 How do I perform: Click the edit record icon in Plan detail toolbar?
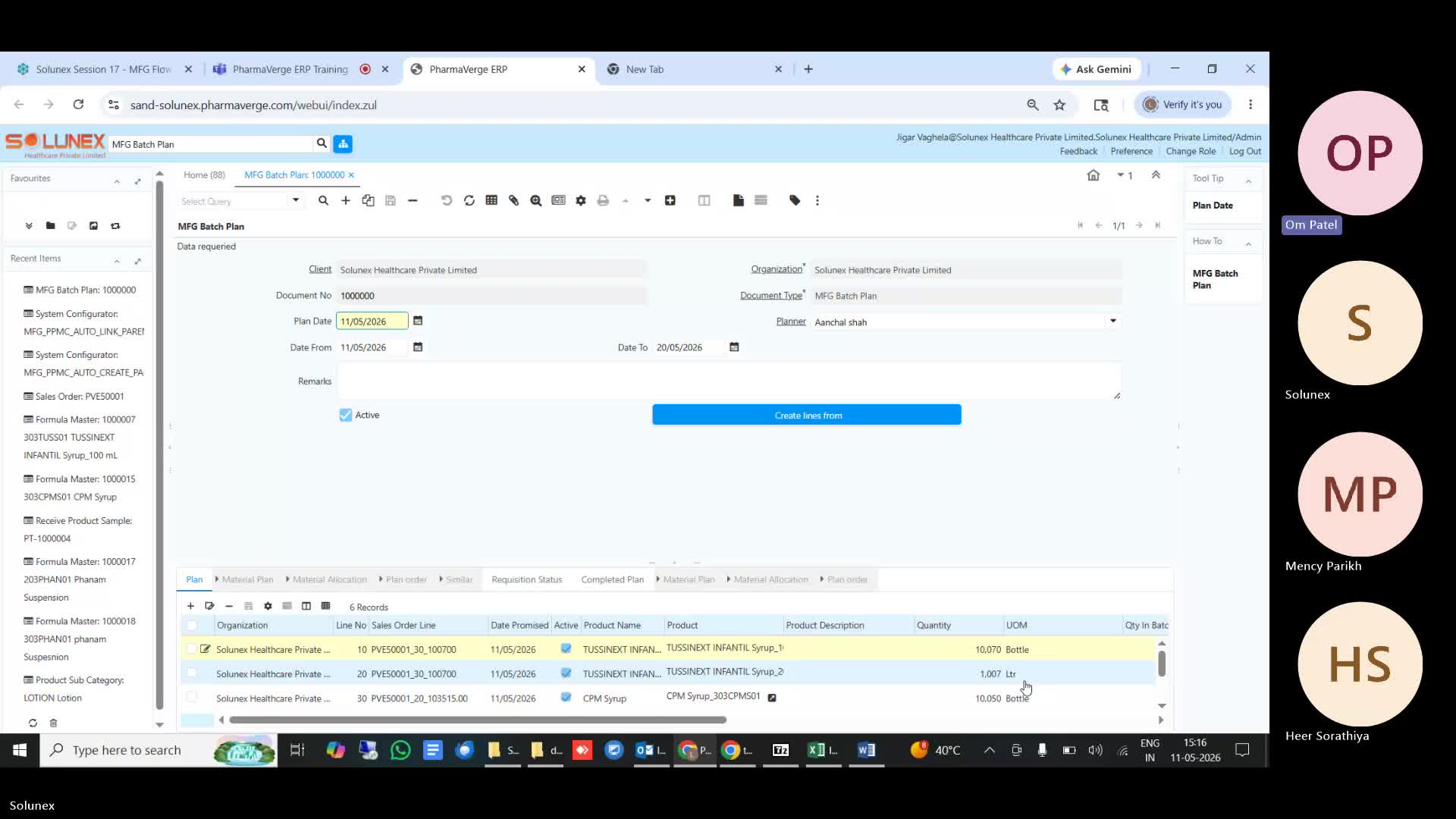point(210,607)
